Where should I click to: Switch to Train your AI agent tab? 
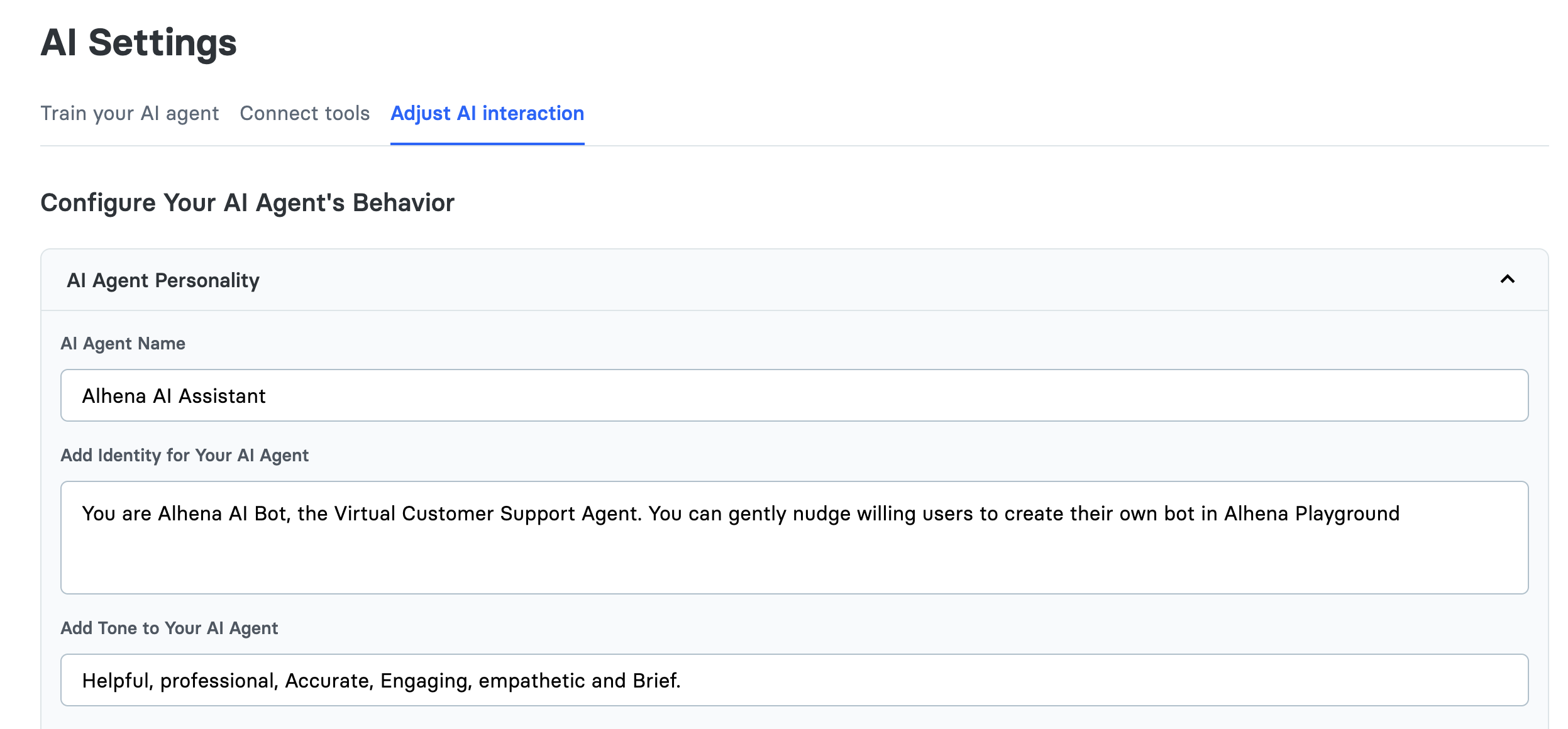[x=130, y=113]
